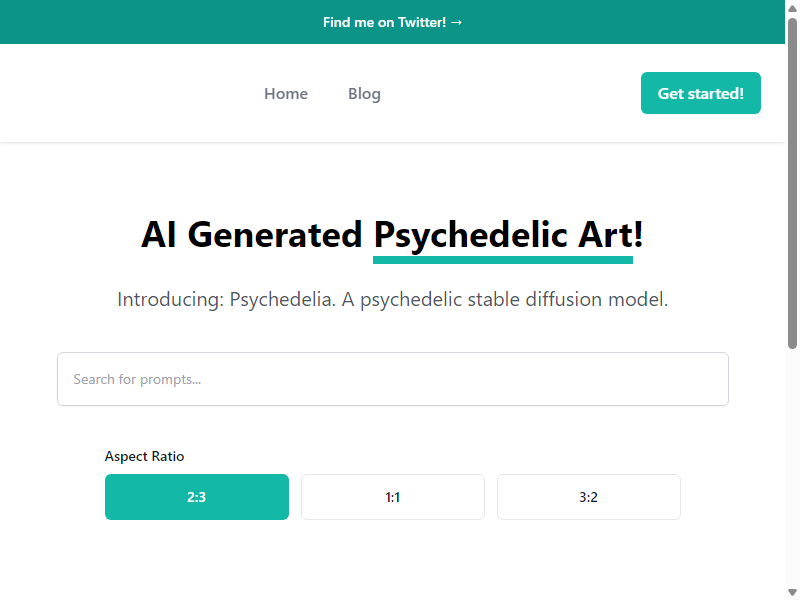800x600 pixels.
Task: Click the Get started! button
Action: 701,93
